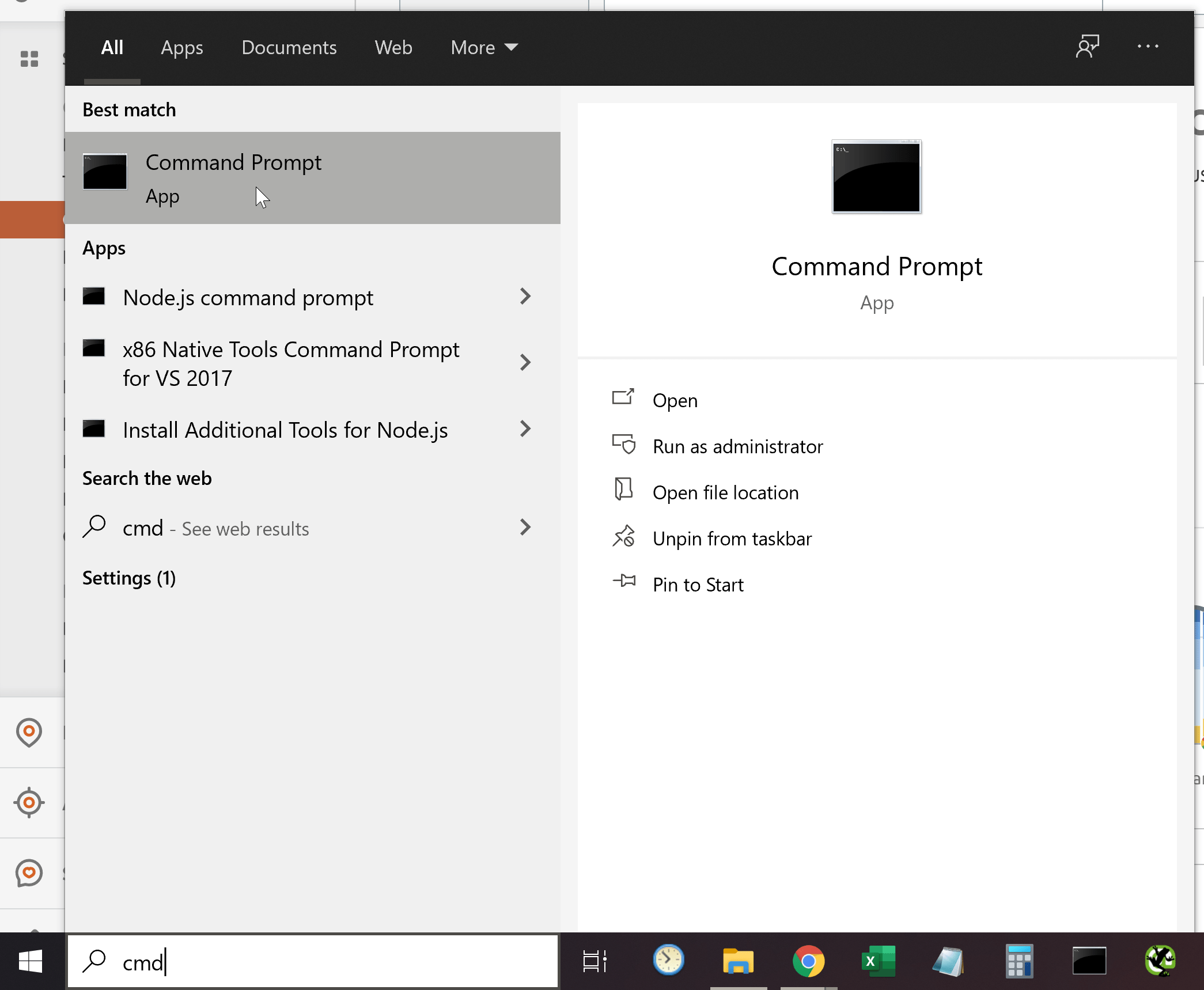The image size is (1204, 990).
Task: Launch Google Chrome from the taskbar
Action: tap(809, 961)
